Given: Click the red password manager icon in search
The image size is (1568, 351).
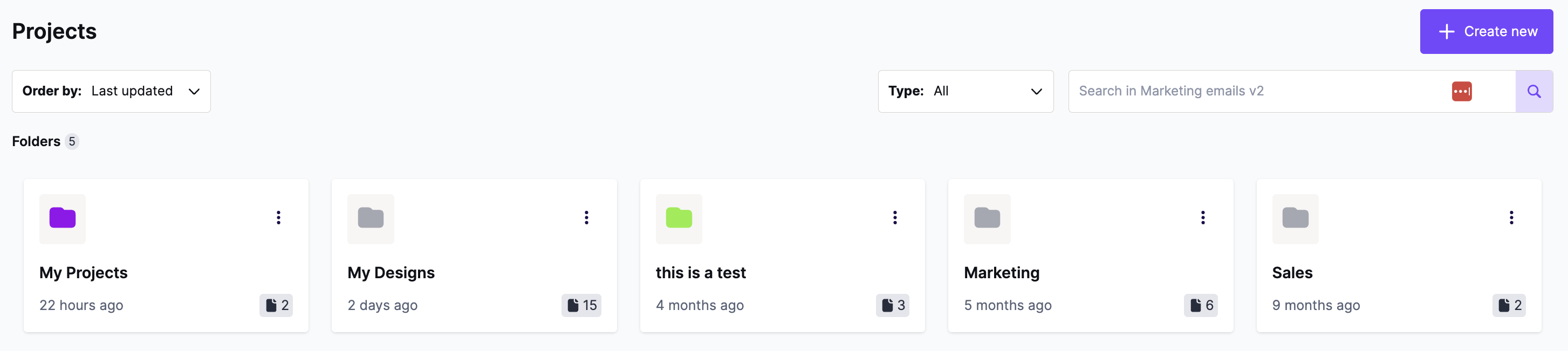Looking at the screenshot, I should pos(1462,91).
